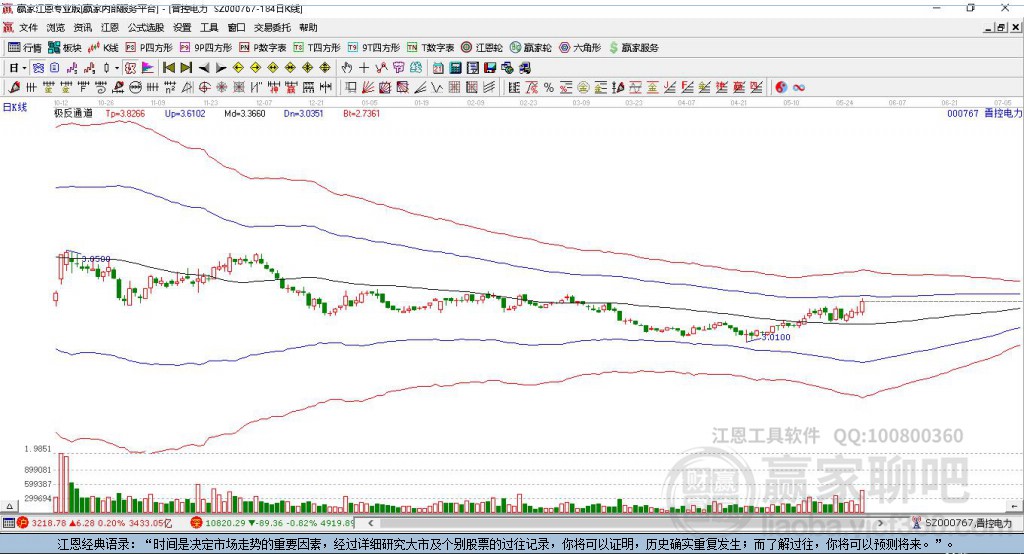Open the calendar icon tool

(438, 68)
